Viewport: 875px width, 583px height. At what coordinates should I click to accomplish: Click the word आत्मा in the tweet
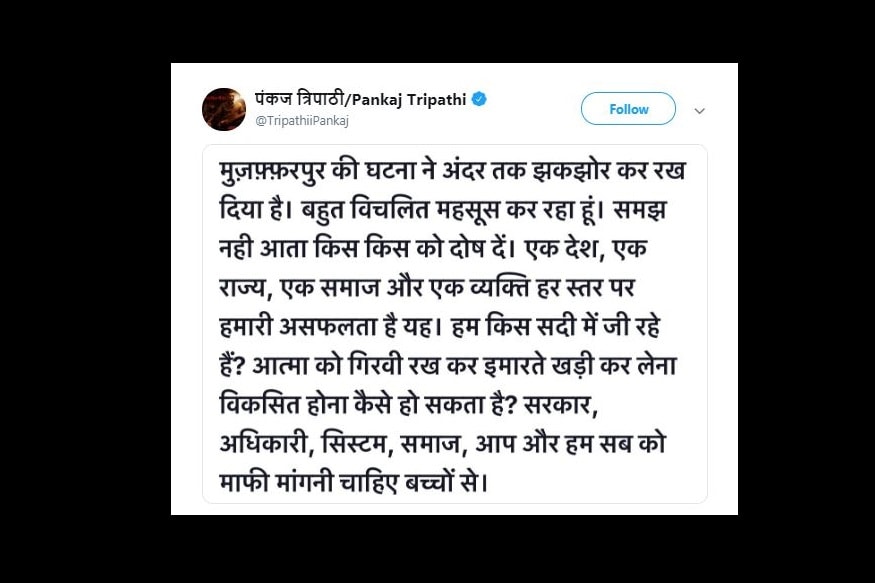point(279,366)
